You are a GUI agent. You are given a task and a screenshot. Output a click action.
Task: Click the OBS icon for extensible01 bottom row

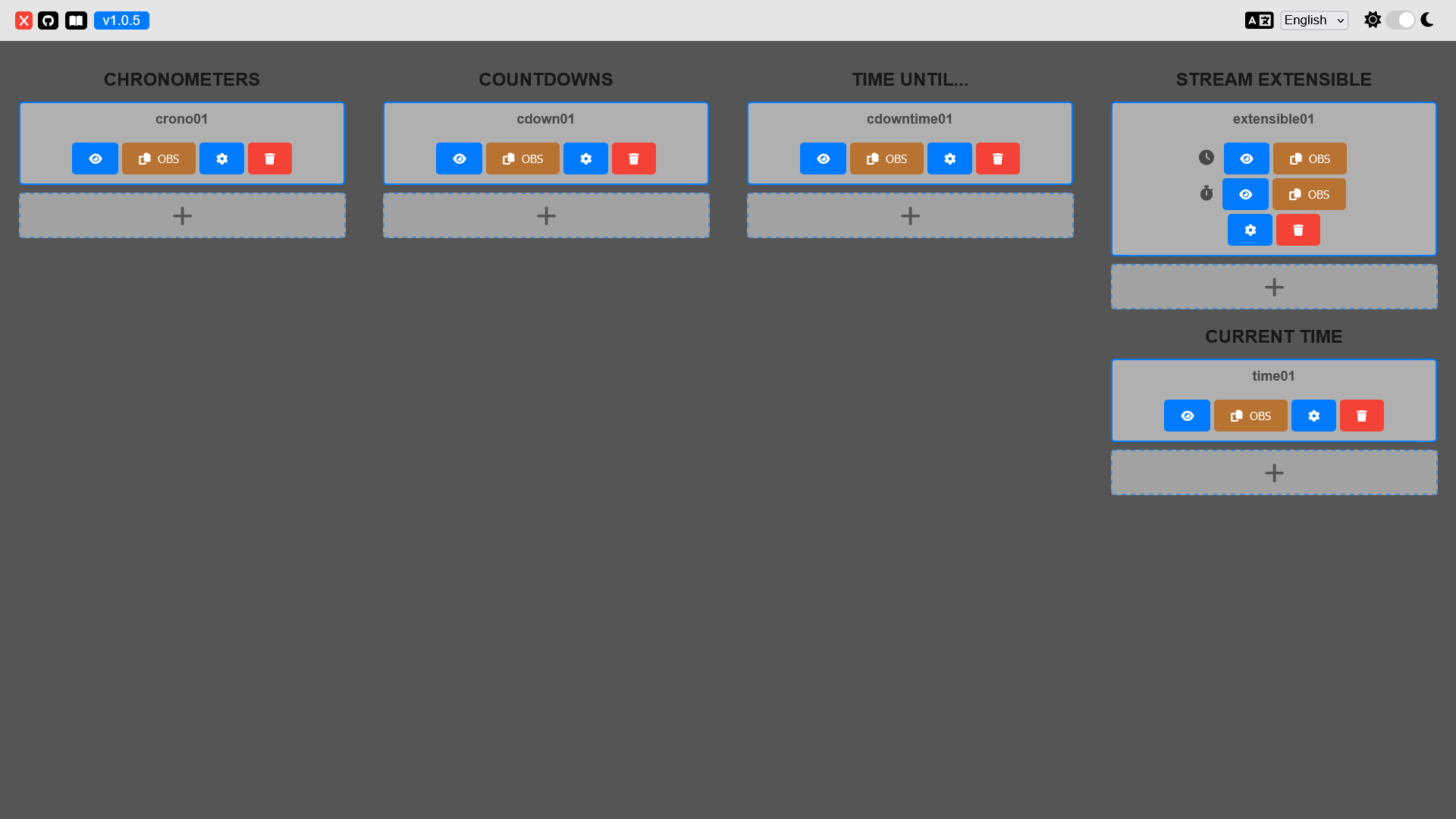click(1310, 194)
